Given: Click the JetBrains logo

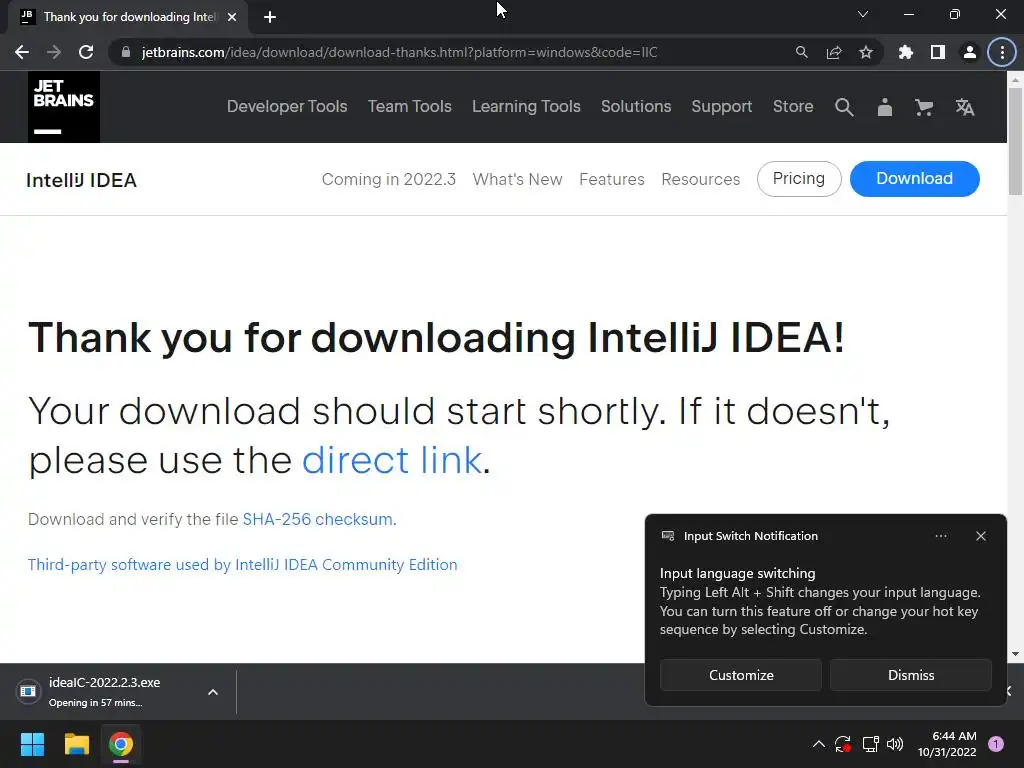Looking at the screenshot, I should [x=64, y=107].
